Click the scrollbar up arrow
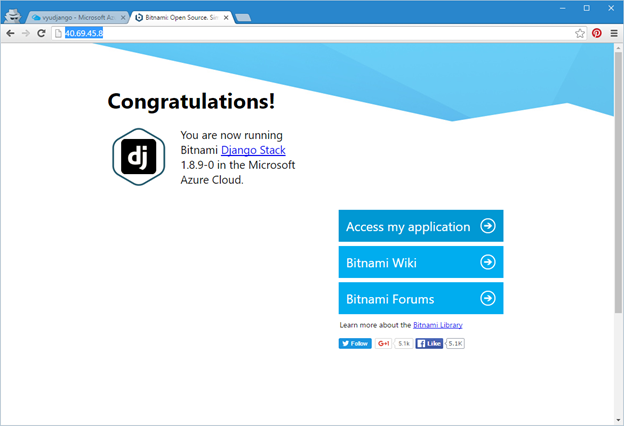The width and height of the screenshot is (624, 426). (618, 47)
